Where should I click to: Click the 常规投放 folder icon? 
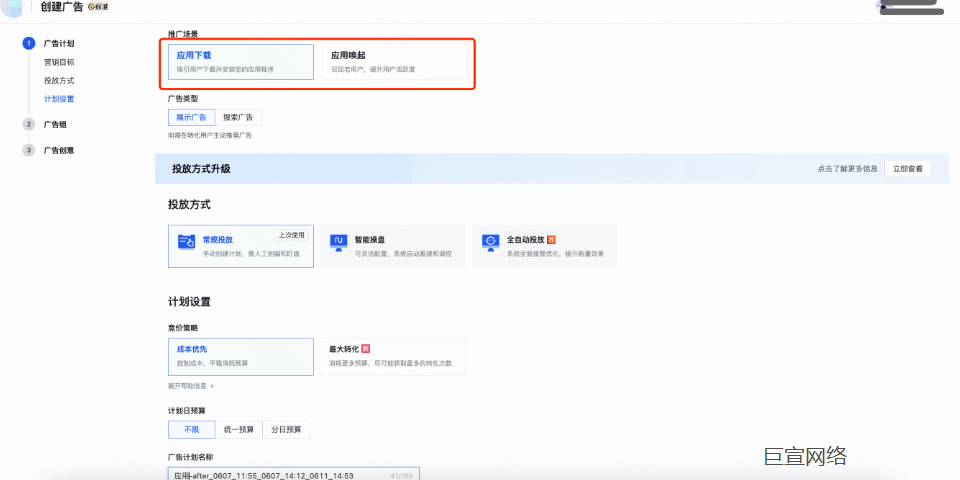pyautogui.click(x=186, y=241)
